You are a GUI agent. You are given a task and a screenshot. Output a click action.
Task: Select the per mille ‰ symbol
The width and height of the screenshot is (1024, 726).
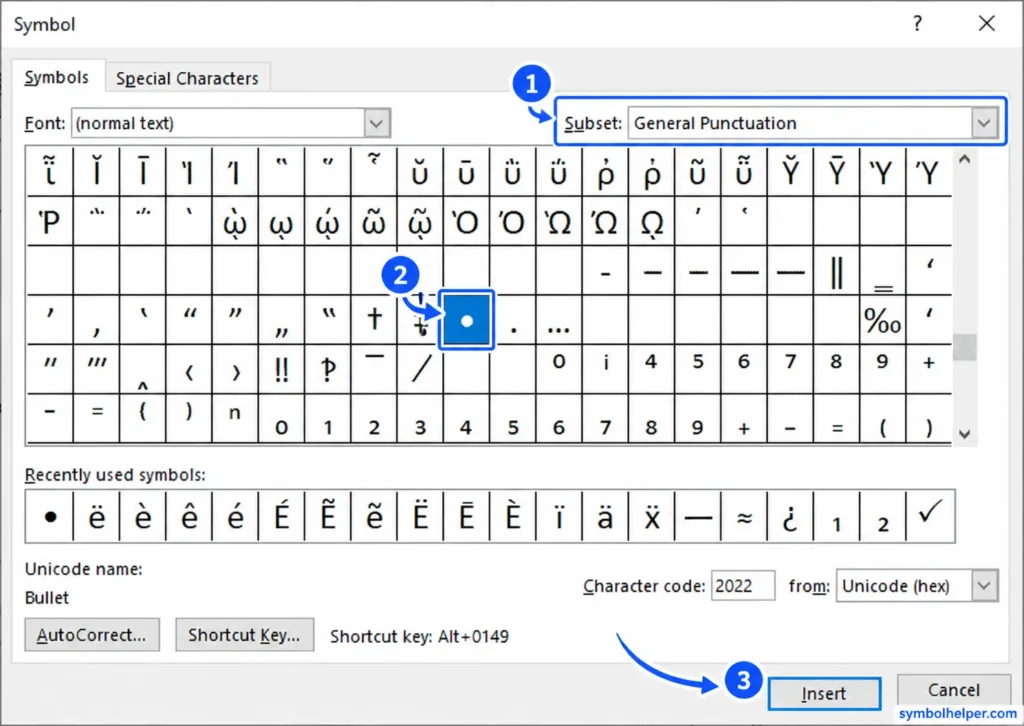tap(882, 320)
